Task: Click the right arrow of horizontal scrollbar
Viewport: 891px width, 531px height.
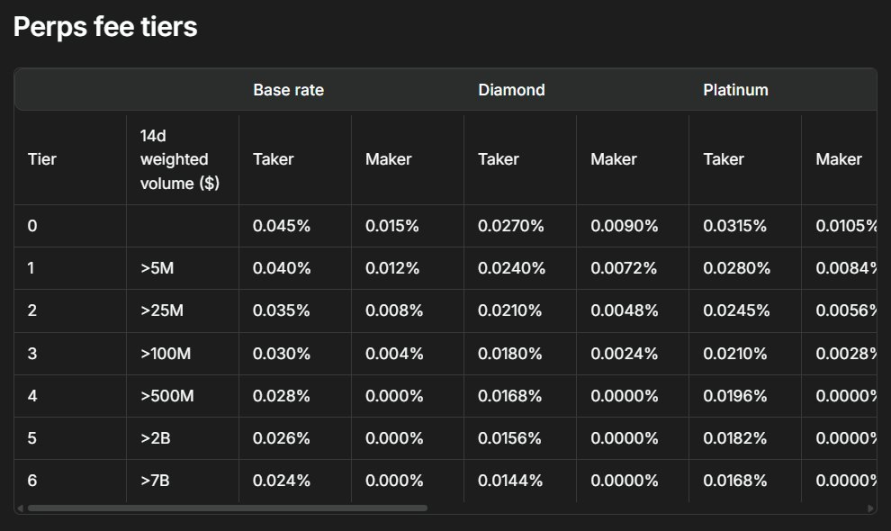Action: point(871,508)
